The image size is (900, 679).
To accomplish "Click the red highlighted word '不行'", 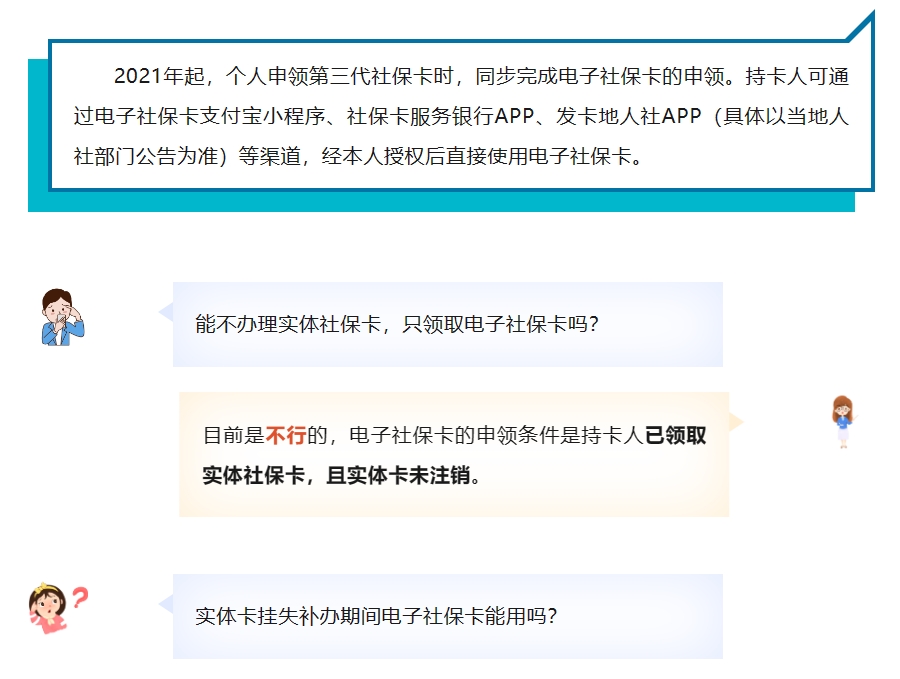I will pyautogui.click(x=286, y=435).
